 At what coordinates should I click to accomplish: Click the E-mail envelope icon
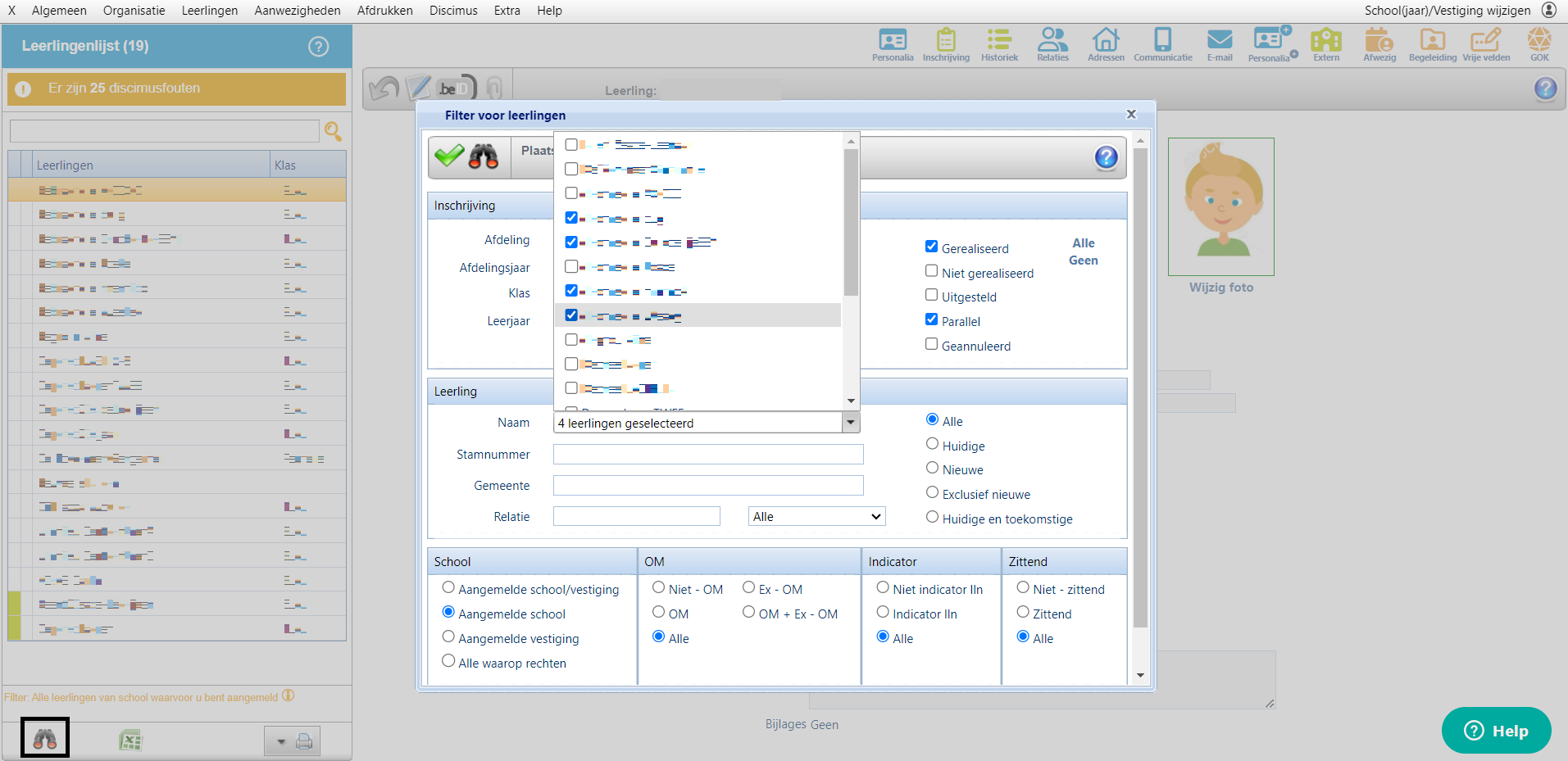(x=1220, y=43)
